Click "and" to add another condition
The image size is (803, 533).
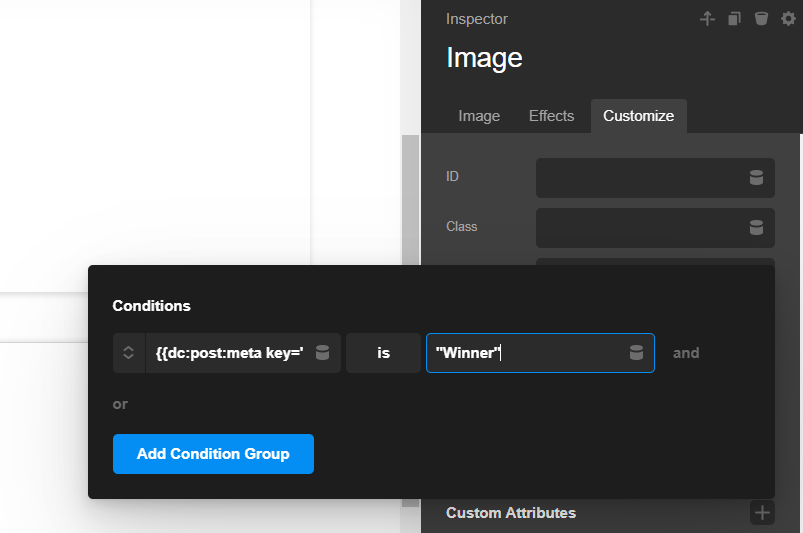coord(686,353)
